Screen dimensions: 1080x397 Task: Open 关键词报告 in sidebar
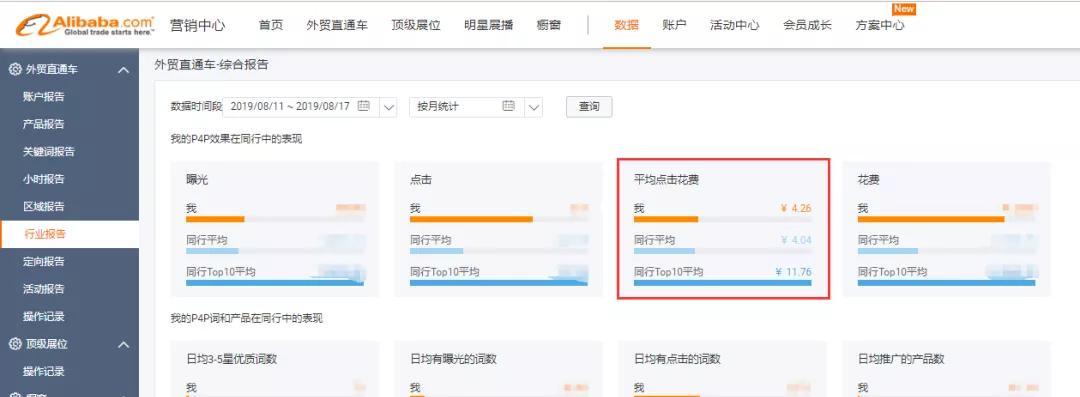pos(48,152)
